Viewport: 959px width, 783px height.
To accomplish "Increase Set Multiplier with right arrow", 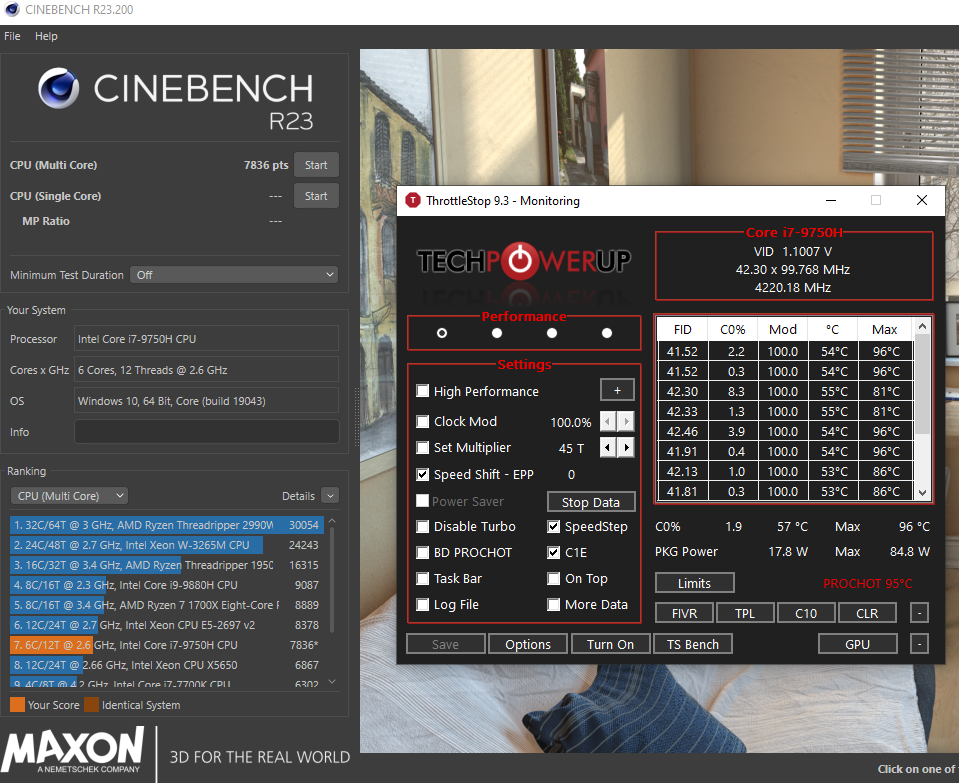I will click(x=626, y=447).
